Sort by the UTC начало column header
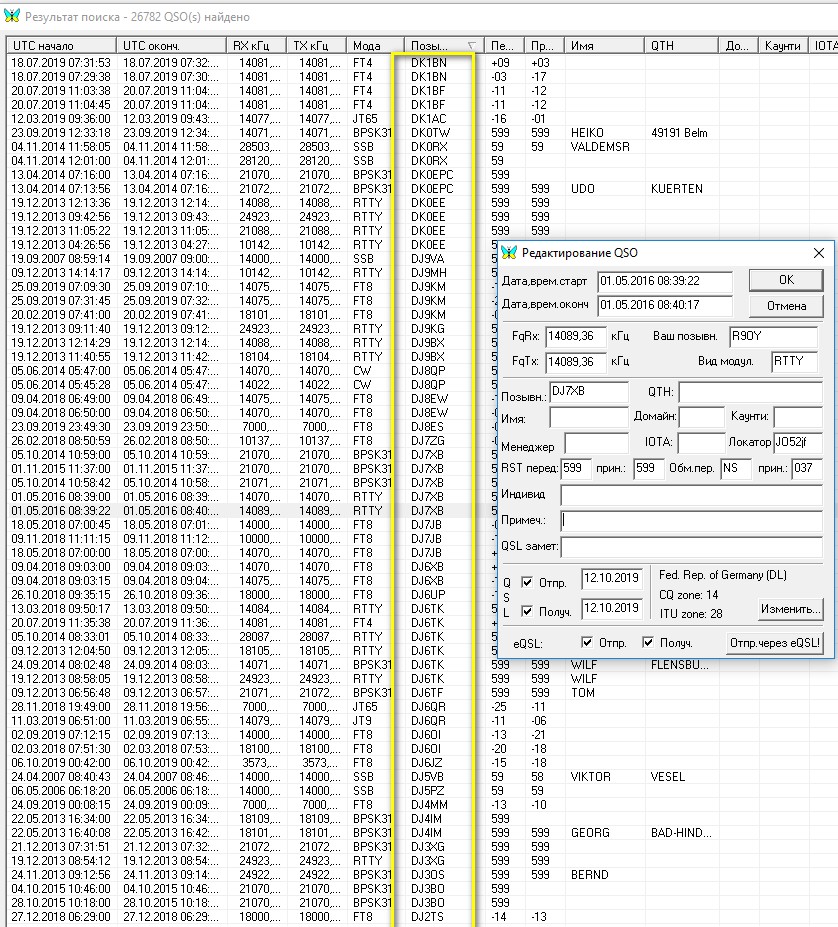 point(60,46)
